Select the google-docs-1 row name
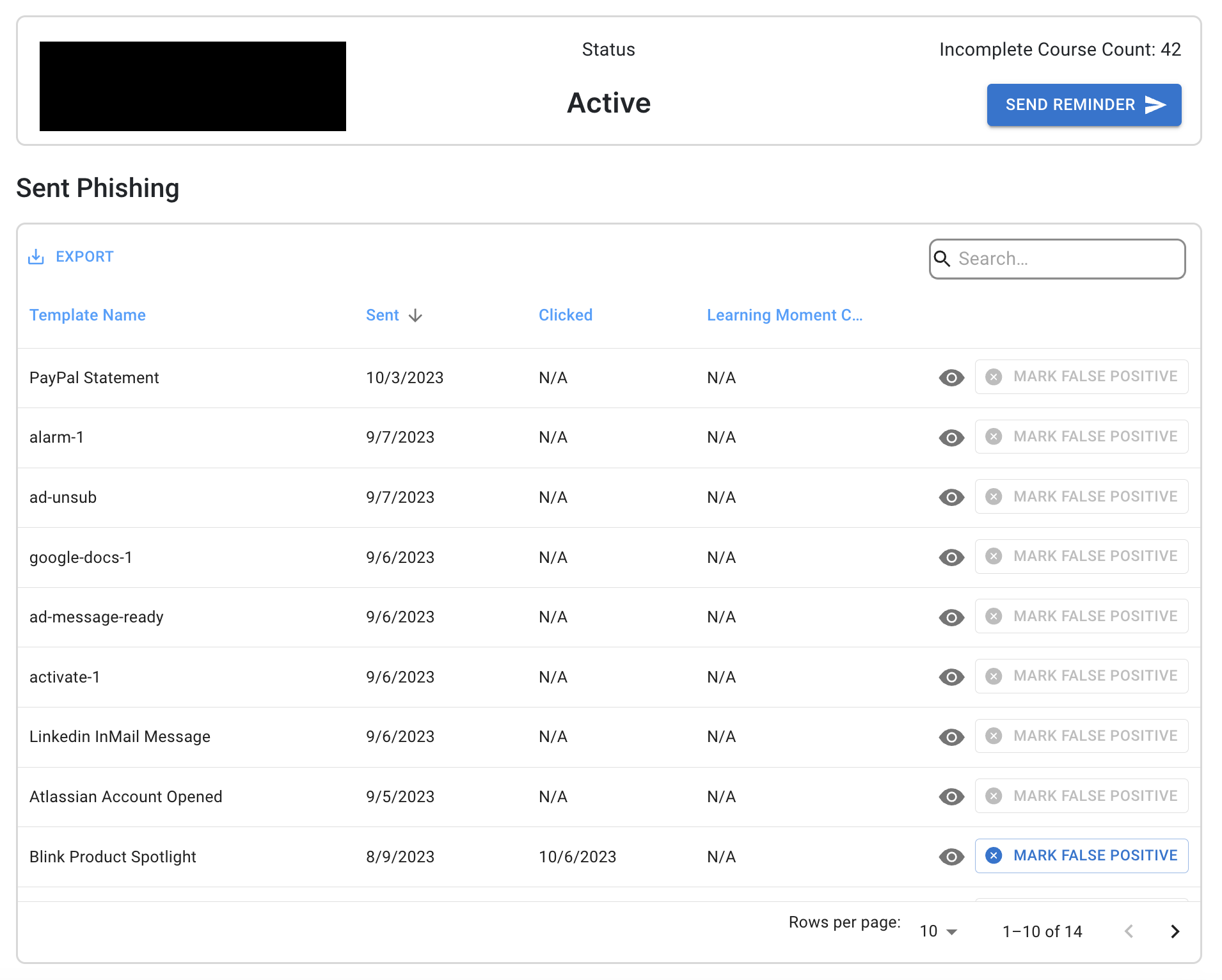This screenshot has width=1222, height=980. coord(81,558)
